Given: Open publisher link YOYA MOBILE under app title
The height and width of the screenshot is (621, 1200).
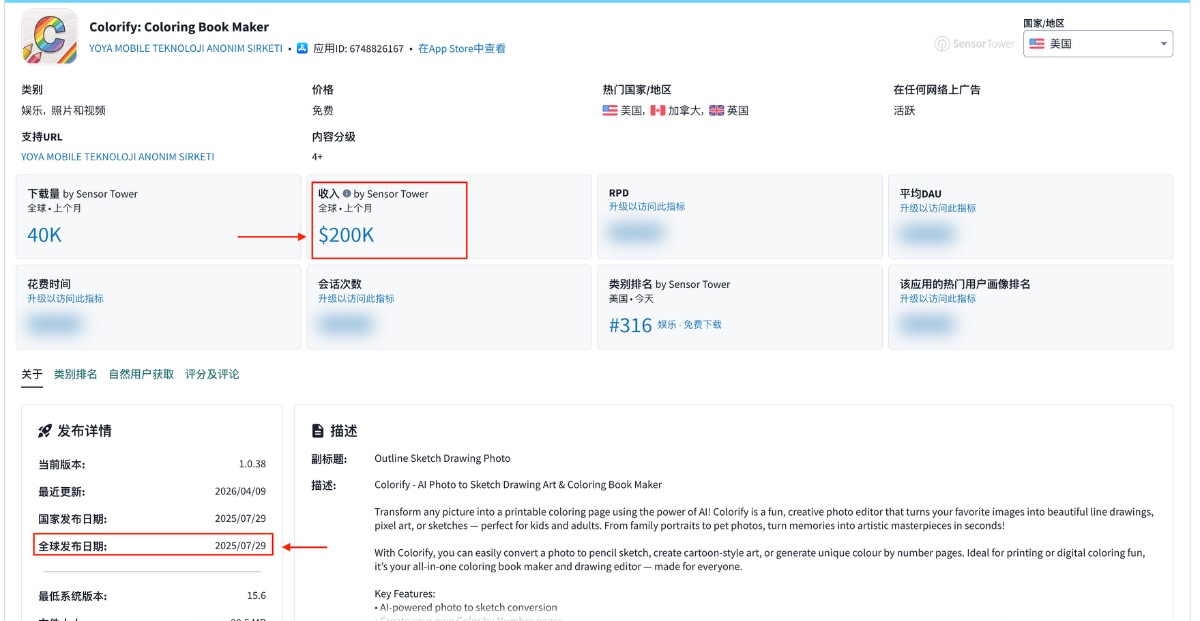Looking at the screenshot, I should coord(186,48).
